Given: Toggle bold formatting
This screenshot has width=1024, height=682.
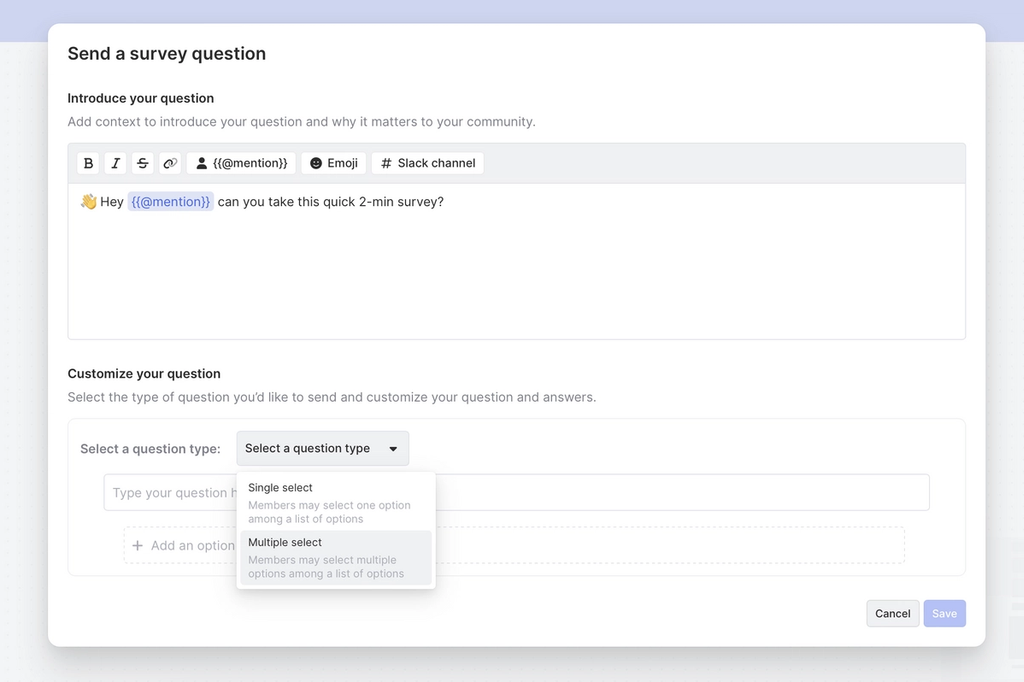Looking at the screenshot, I should (x=88, y=162).
